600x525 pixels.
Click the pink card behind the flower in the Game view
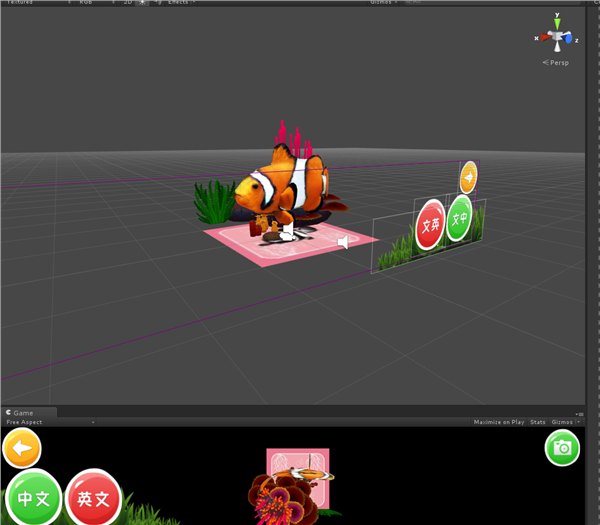pos(298,462)
